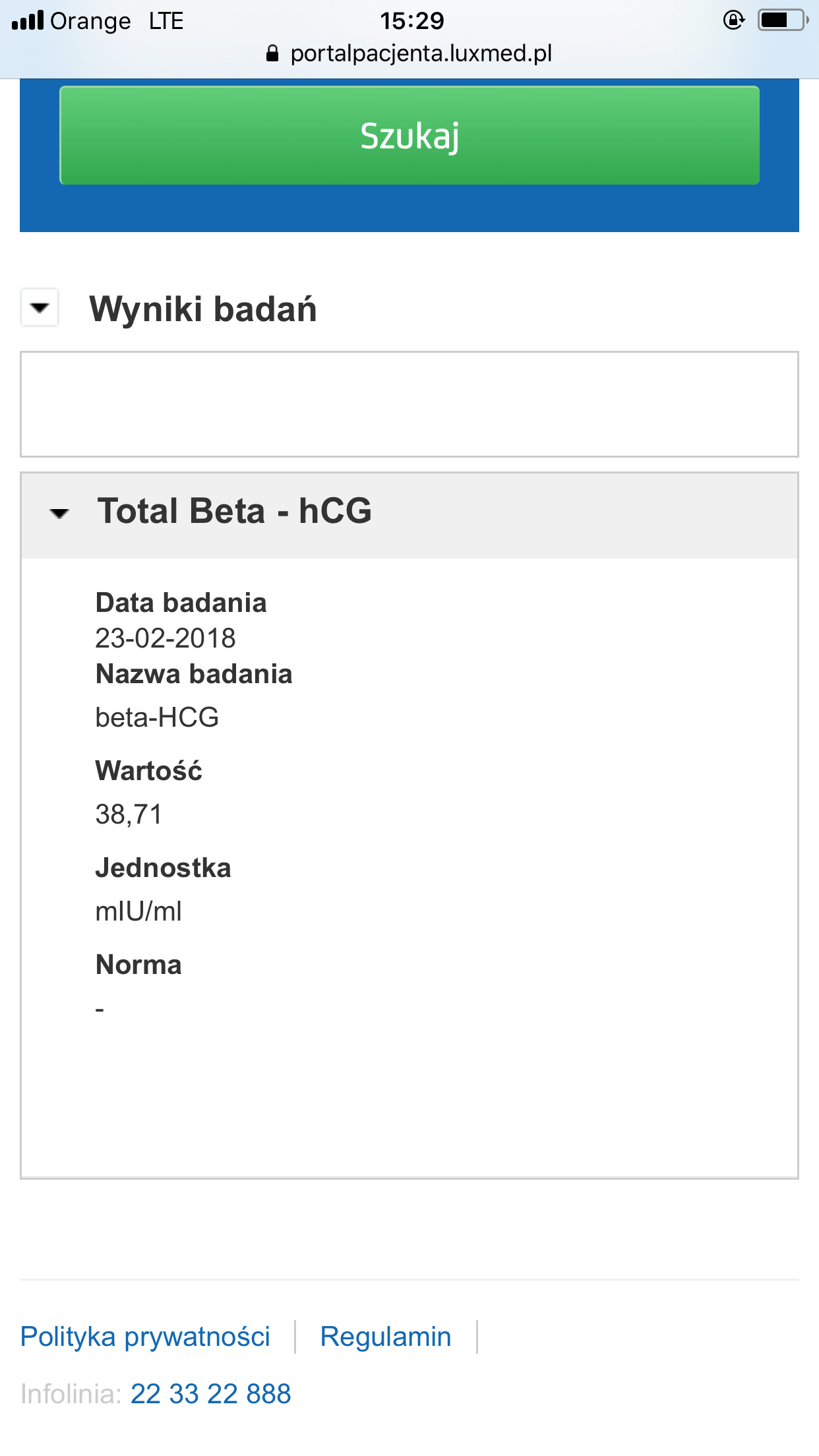Click the exam date 23-02-2018
The width and height of the screenshot is (819, 1456).
point(166,638)
